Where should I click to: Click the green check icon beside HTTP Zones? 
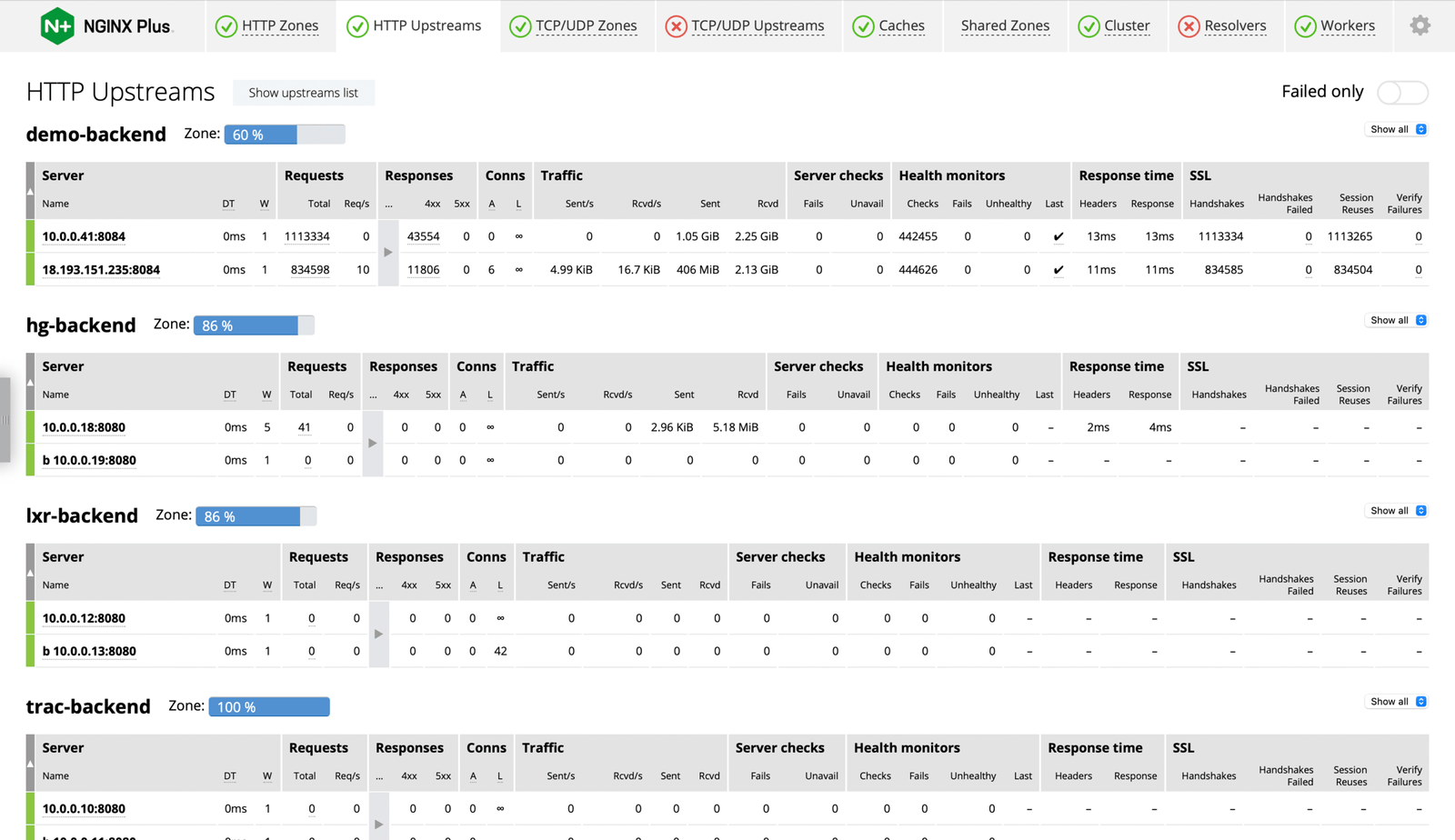(x=226, y=26)
